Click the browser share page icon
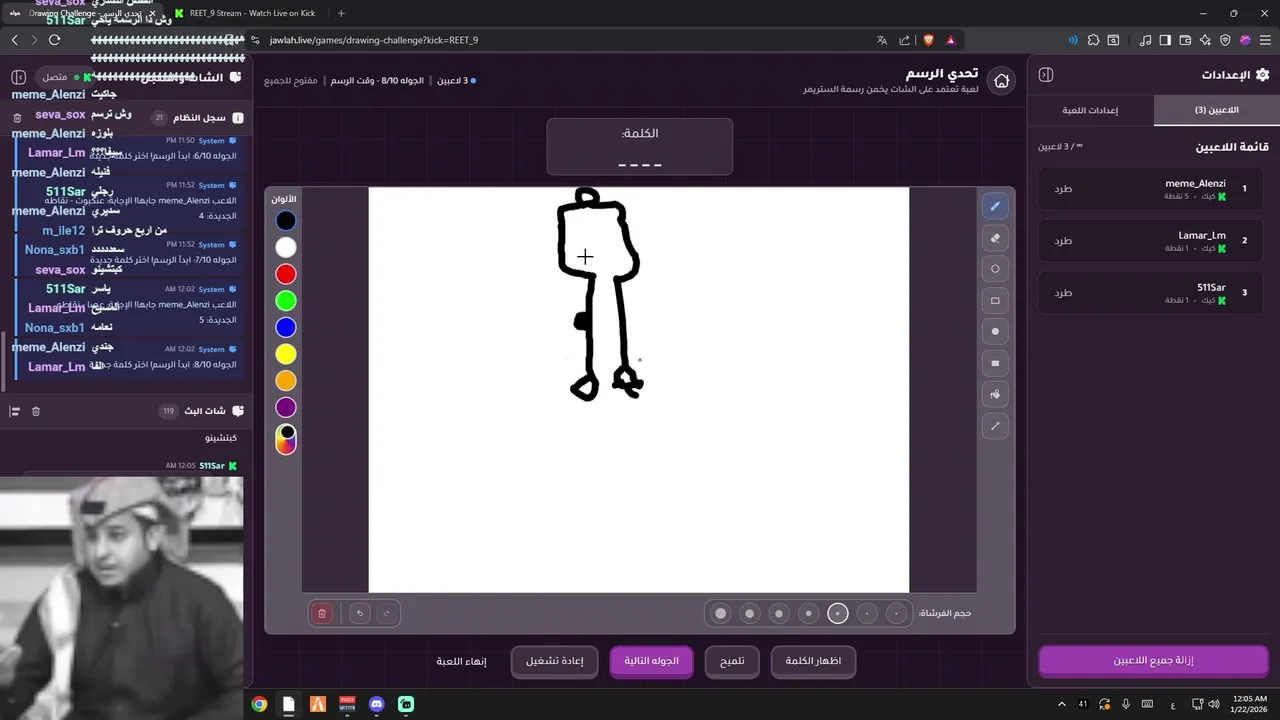Screen dimensions: 1280x720 click(x=904, y=40)
